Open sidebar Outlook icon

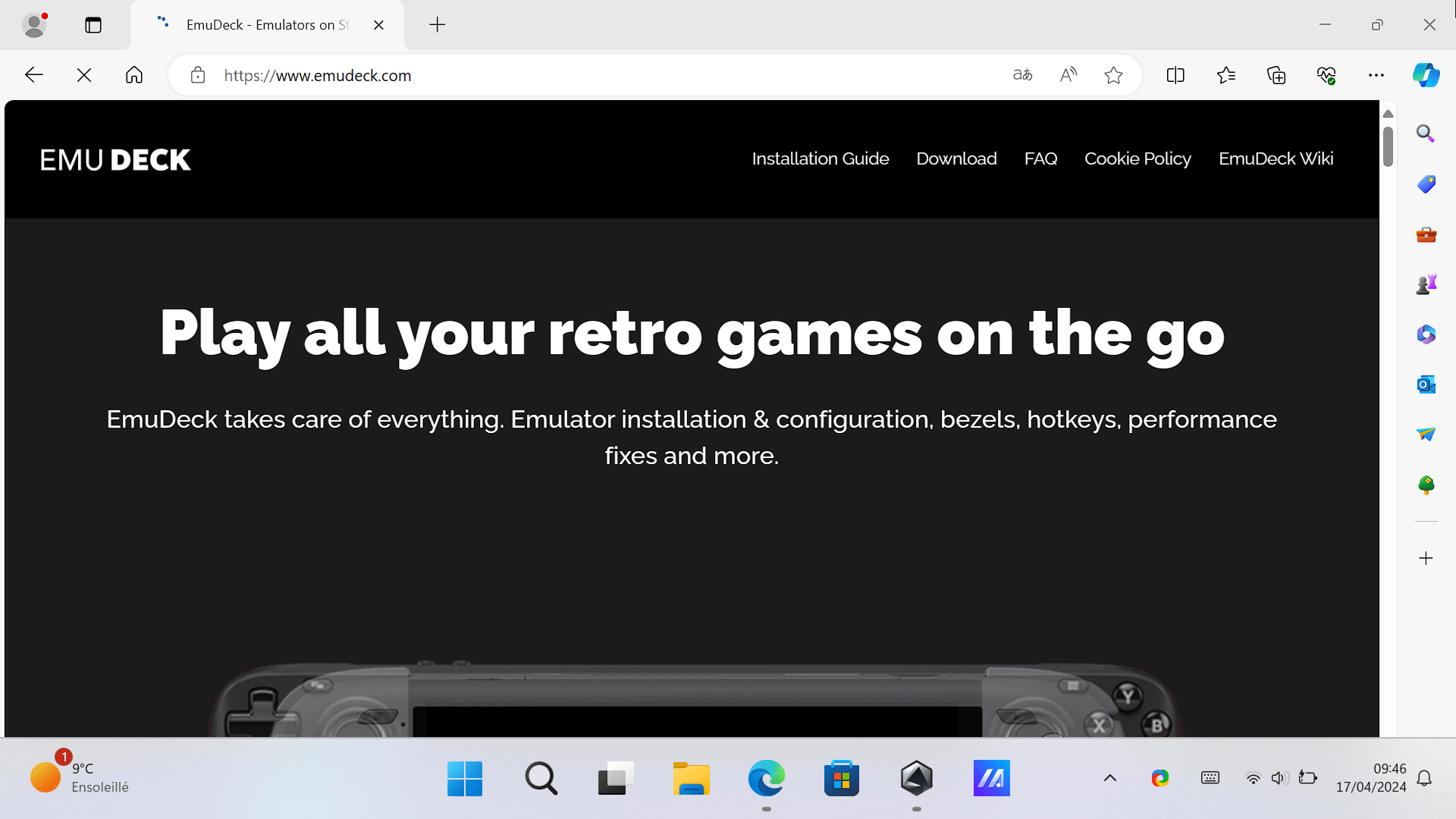pyautogui.click(x=1426, y=384)
